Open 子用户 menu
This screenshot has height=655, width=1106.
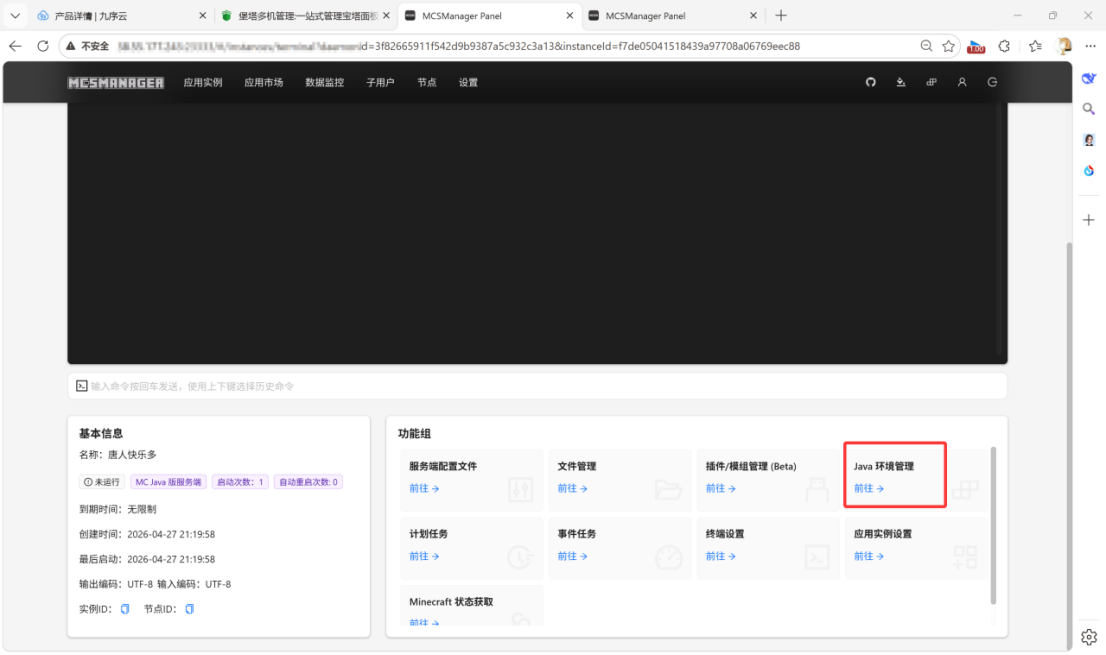tap(380, 82)
